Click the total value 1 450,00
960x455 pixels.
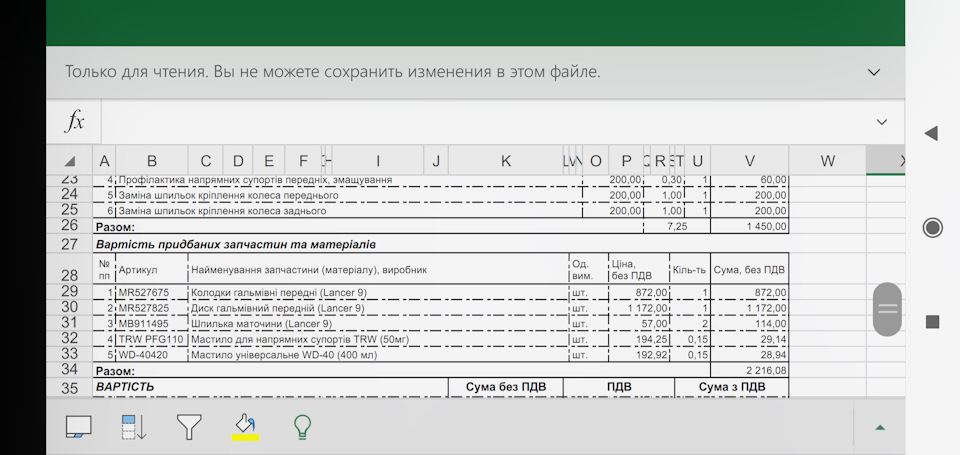[x=749, y=227]
